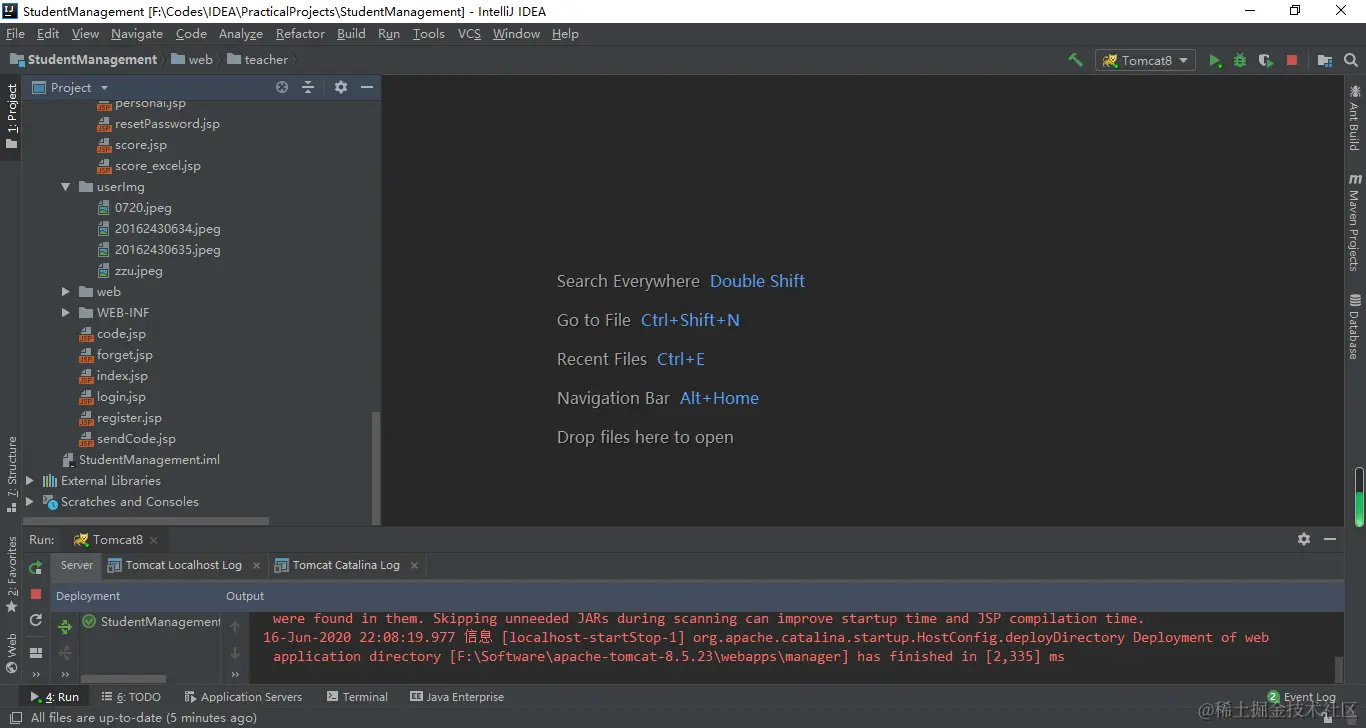Screen dimensions: 1366x728
Task: Run with coverage using the shield icon
Action: coord(1266,60)
